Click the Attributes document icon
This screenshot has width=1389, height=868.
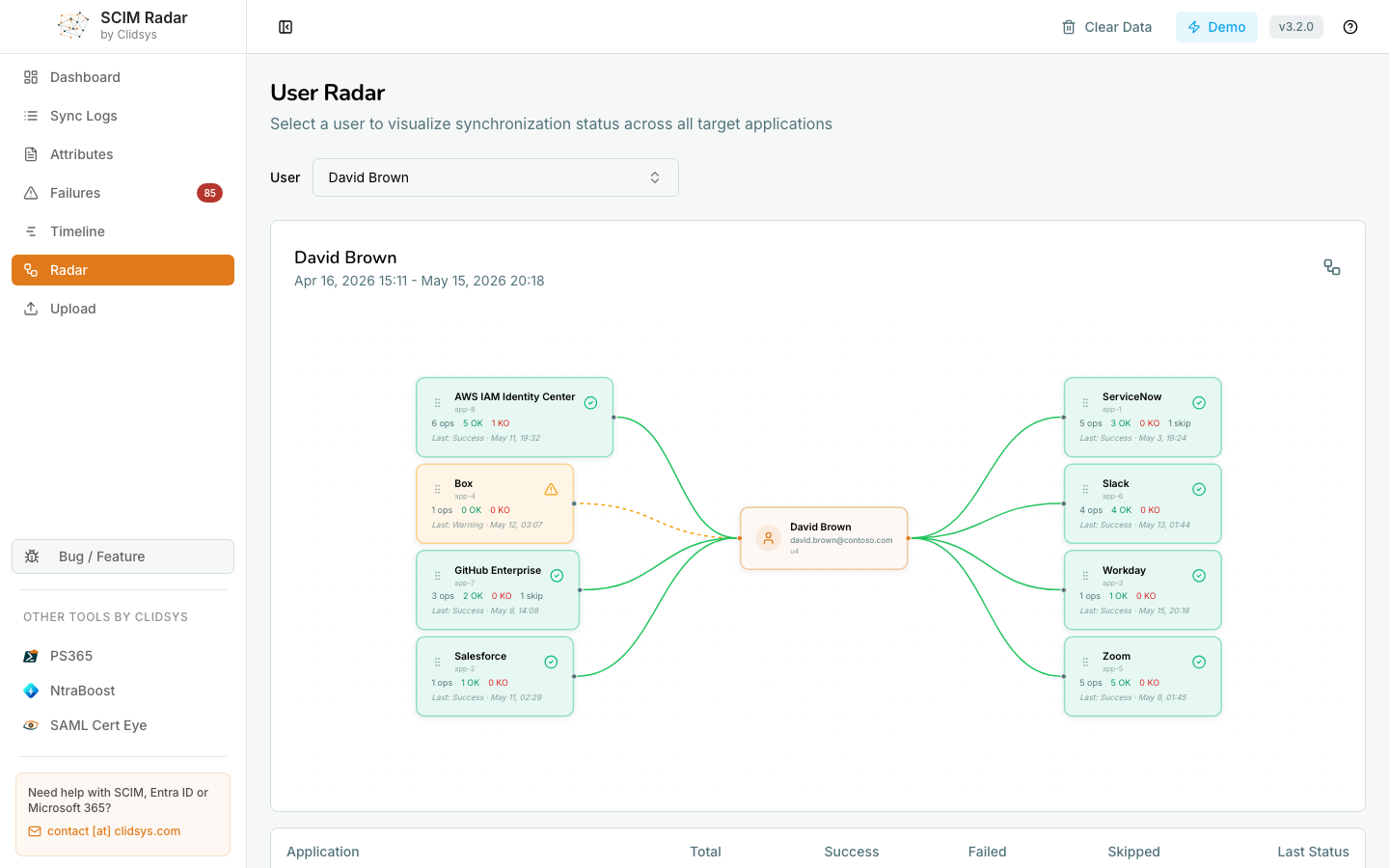[31, 154]
